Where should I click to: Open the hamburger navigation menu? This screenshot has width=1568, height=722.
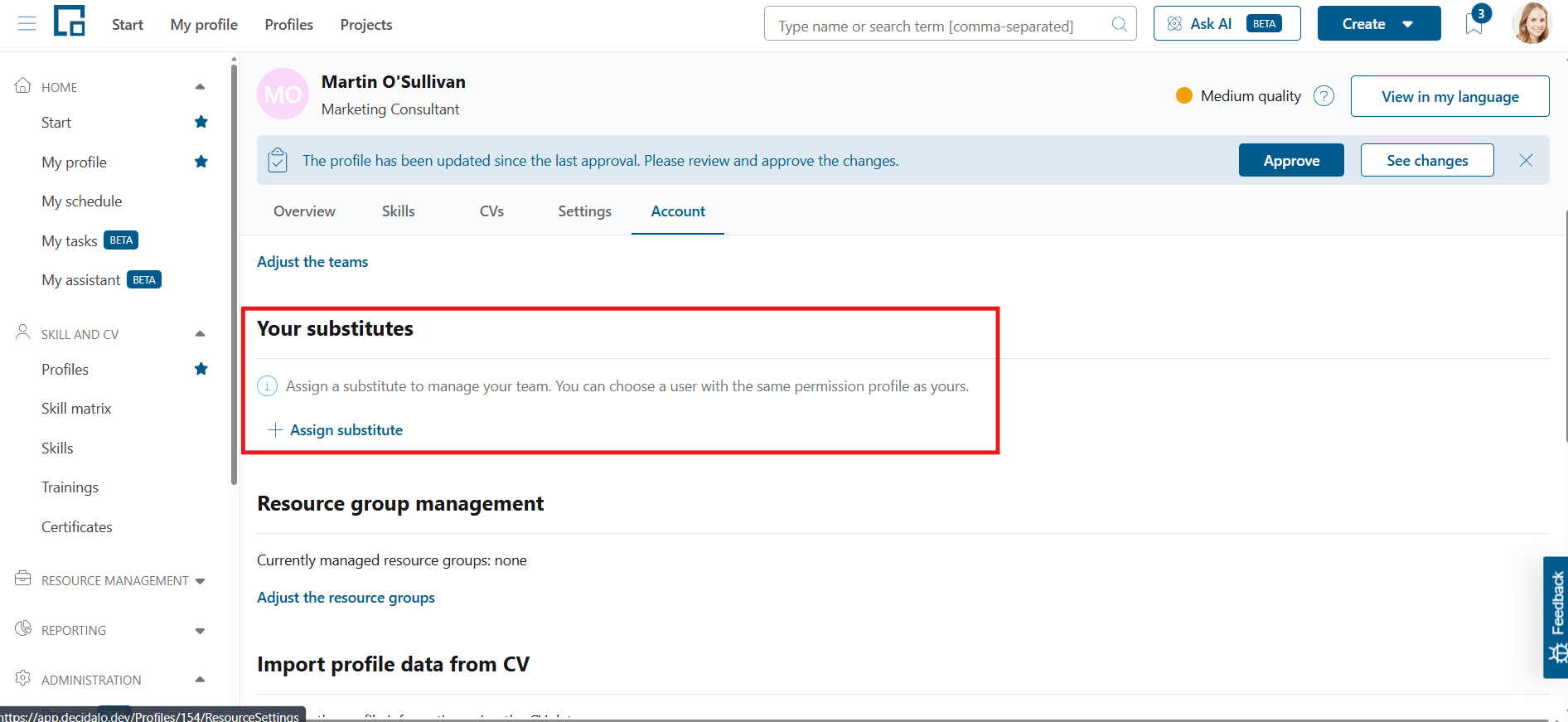pyautogui.click(x=27, y=24)
